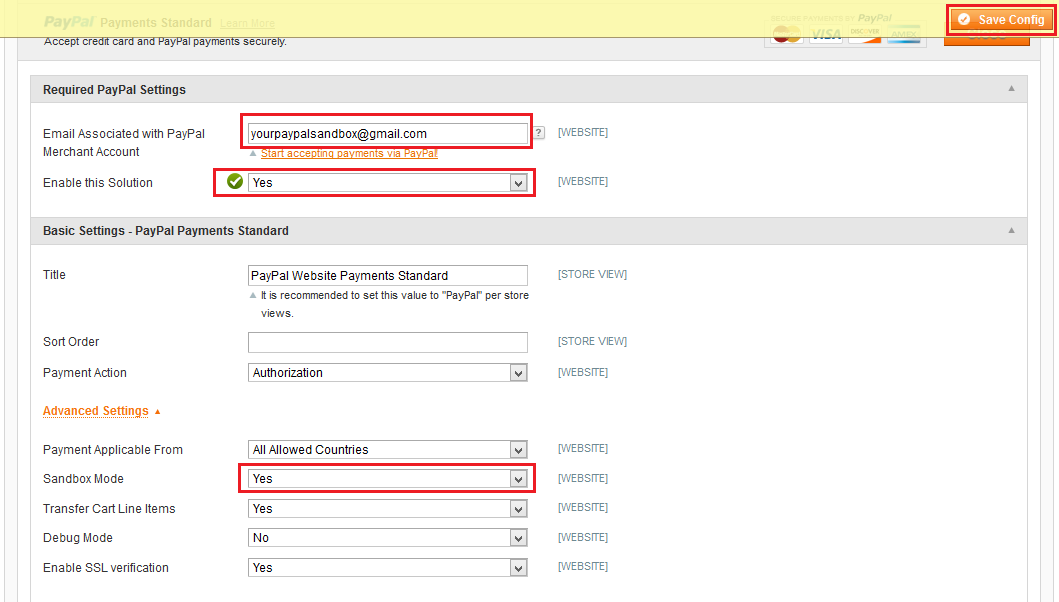1059x602 pixels.
Task: Click the Payment Applicable From label
Action: [113, 450]
